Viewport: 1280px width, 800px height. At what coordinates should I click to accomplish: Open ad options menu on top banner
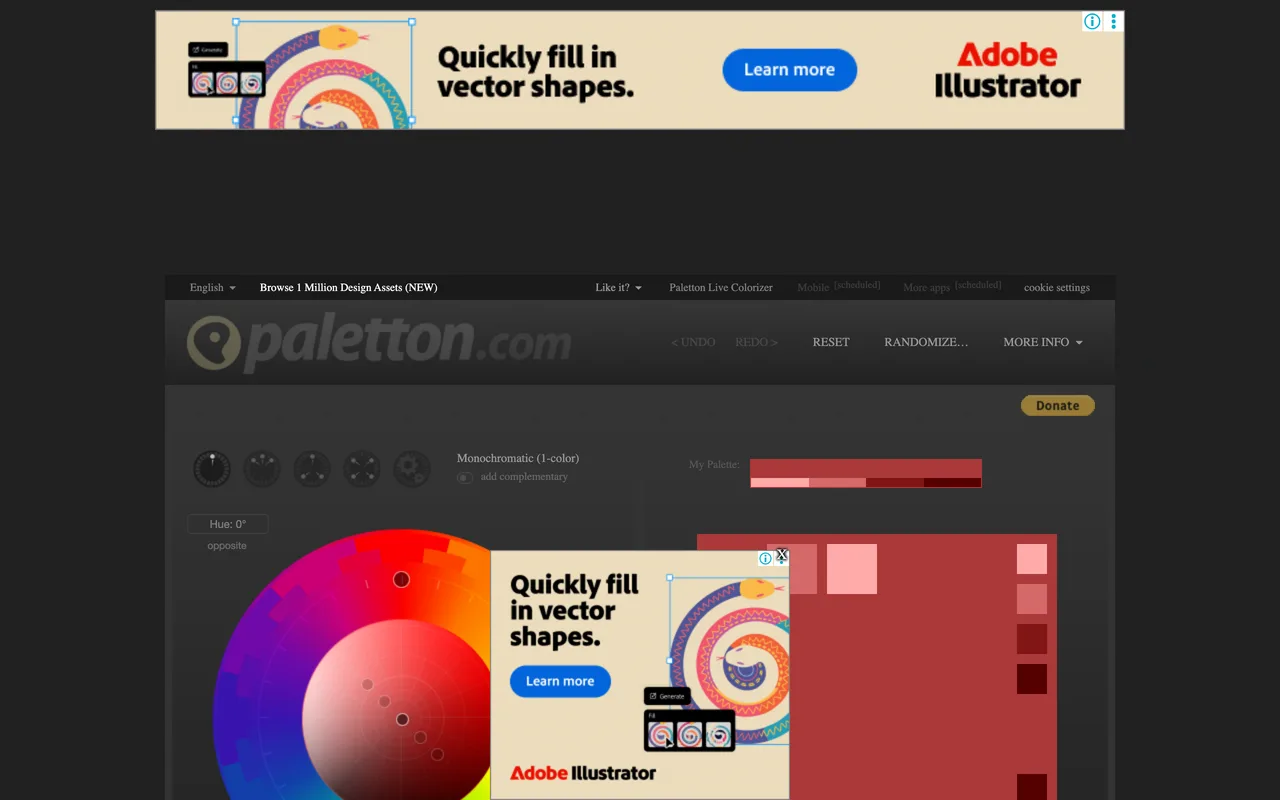pyautogui.click(x=1114, y=21)
